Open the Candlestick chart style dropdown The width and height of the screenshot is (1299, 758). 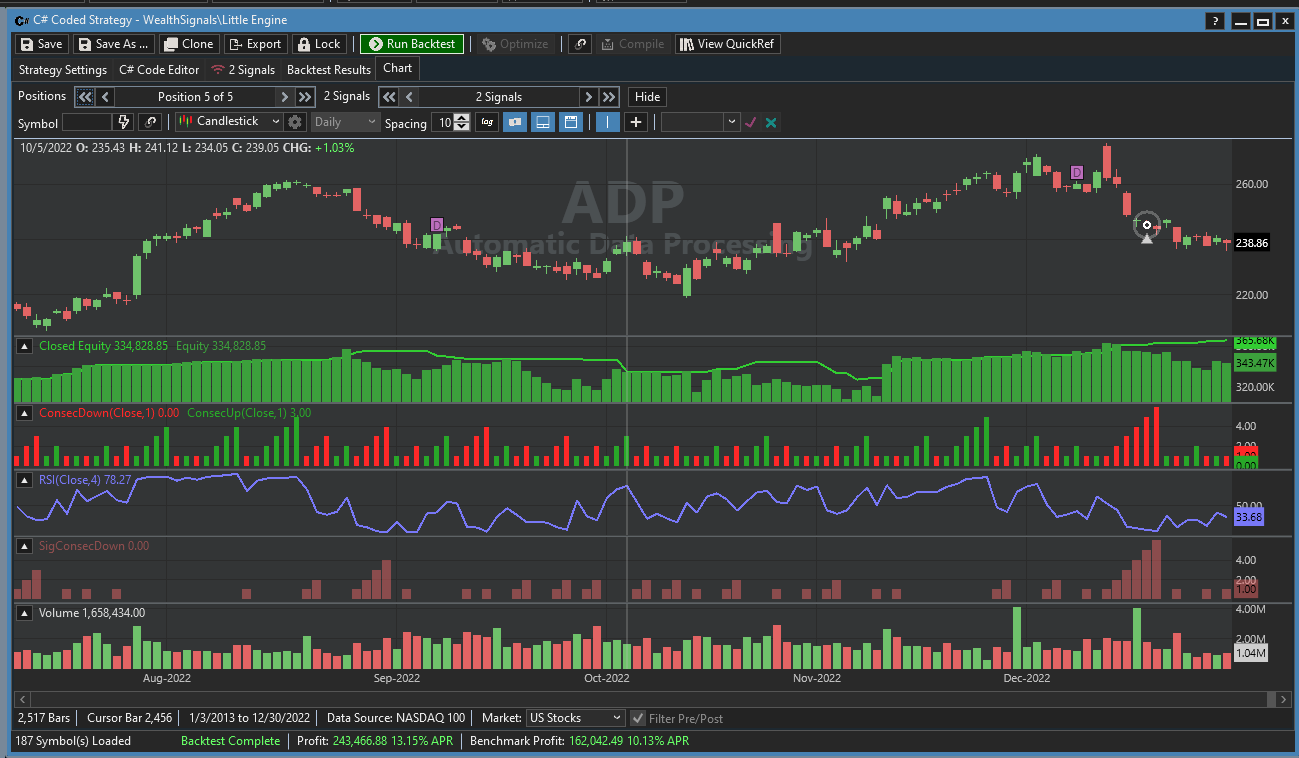coord(229,122)
